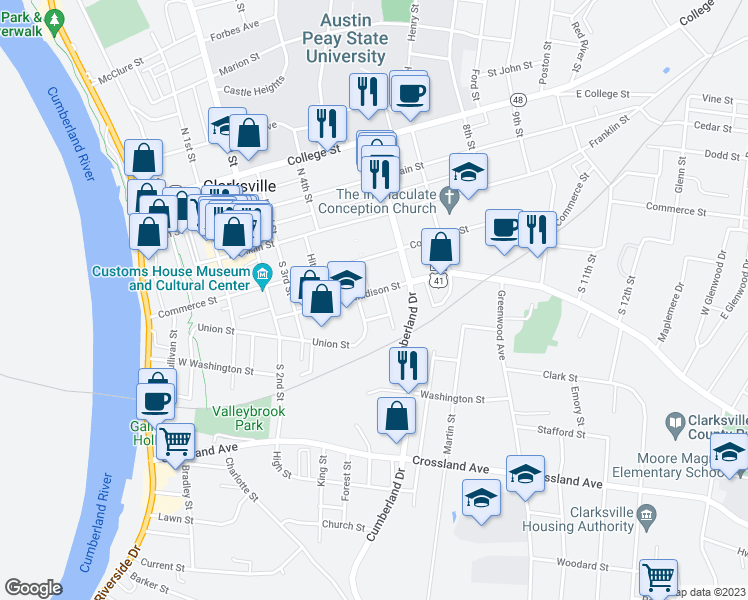748x600 pixels.
Task: Select the shopping bag marker near Route 41
Action: coord(440,248)
